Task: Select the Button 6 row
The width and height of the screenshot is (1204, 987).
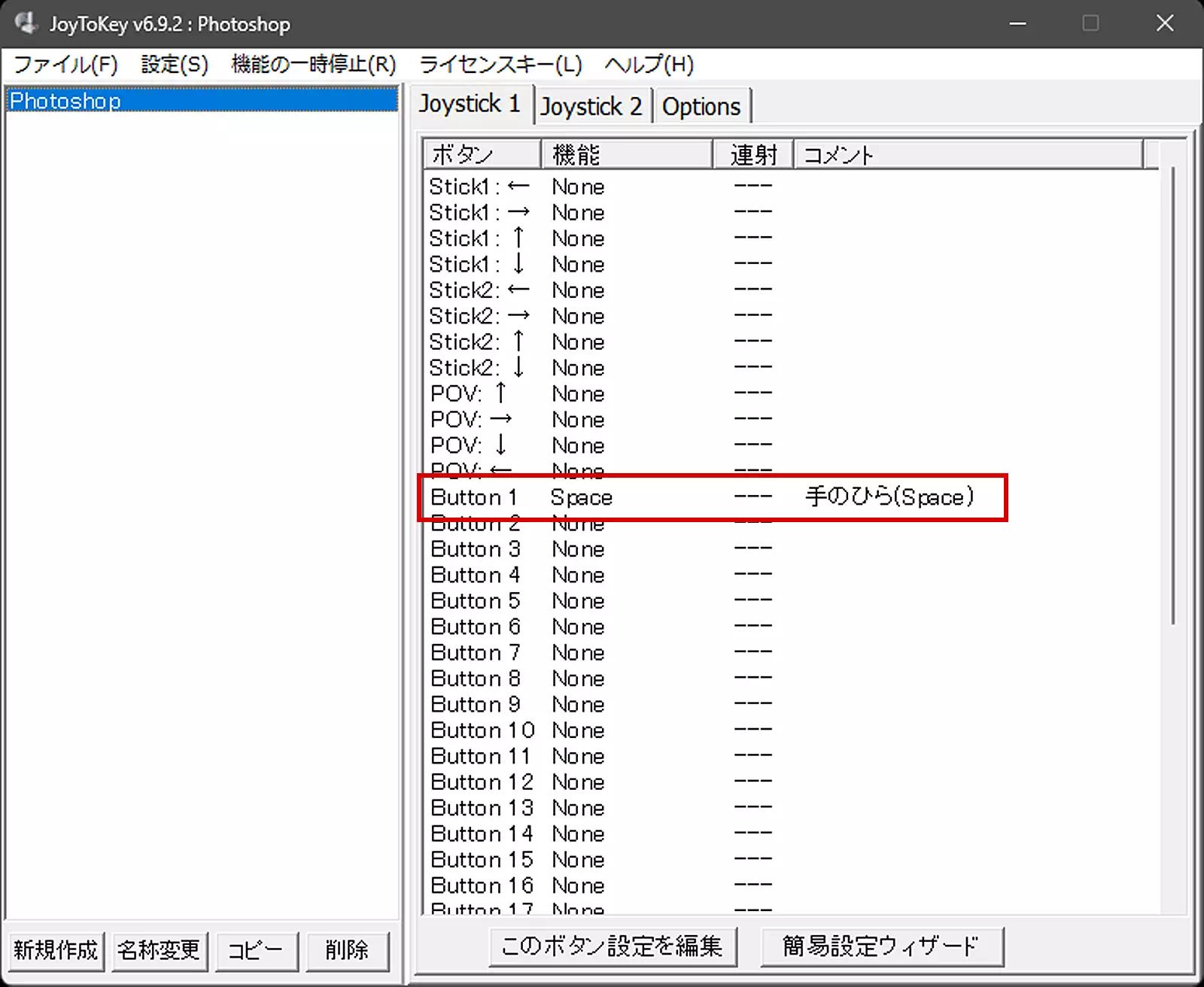Action: click(x=790, y=627)
